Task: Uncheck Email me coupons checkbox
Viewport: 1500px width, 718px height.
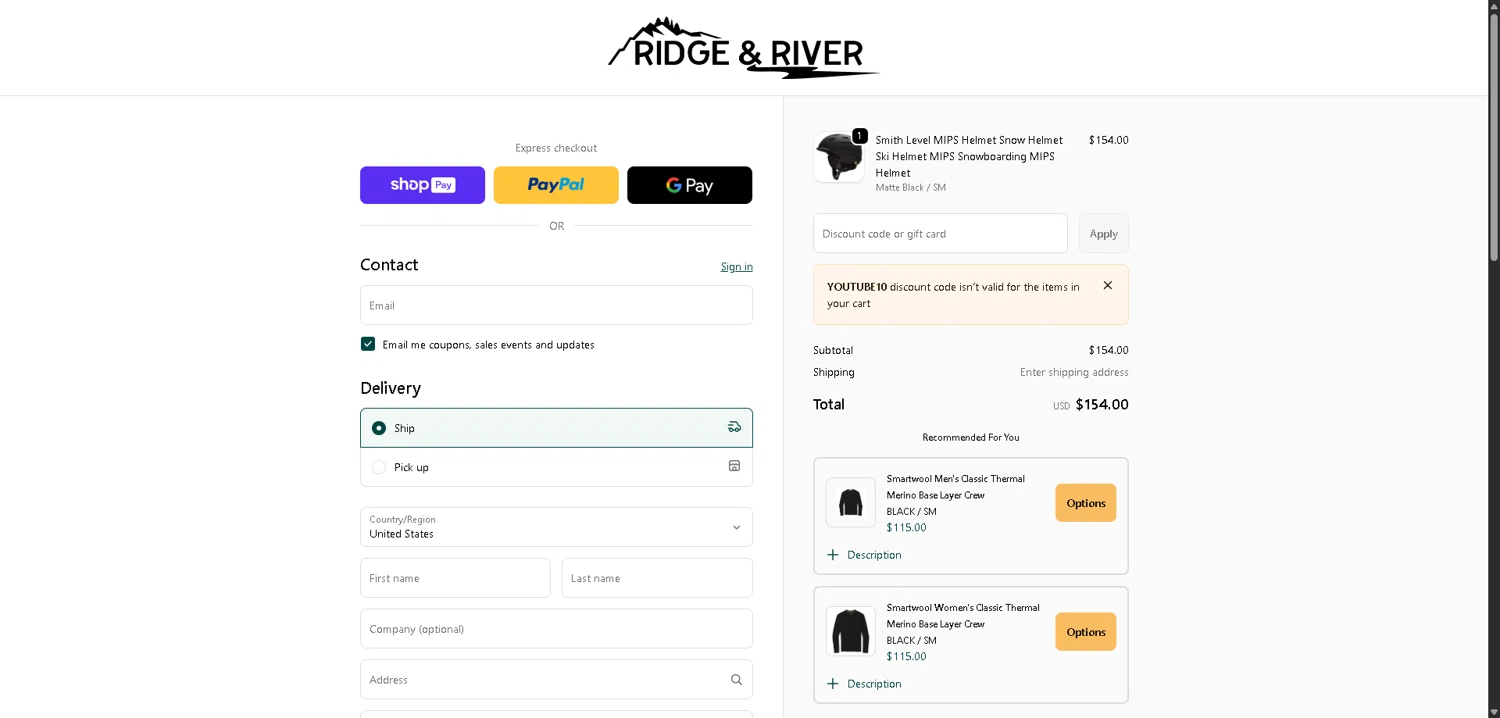Action: [368, 344]
